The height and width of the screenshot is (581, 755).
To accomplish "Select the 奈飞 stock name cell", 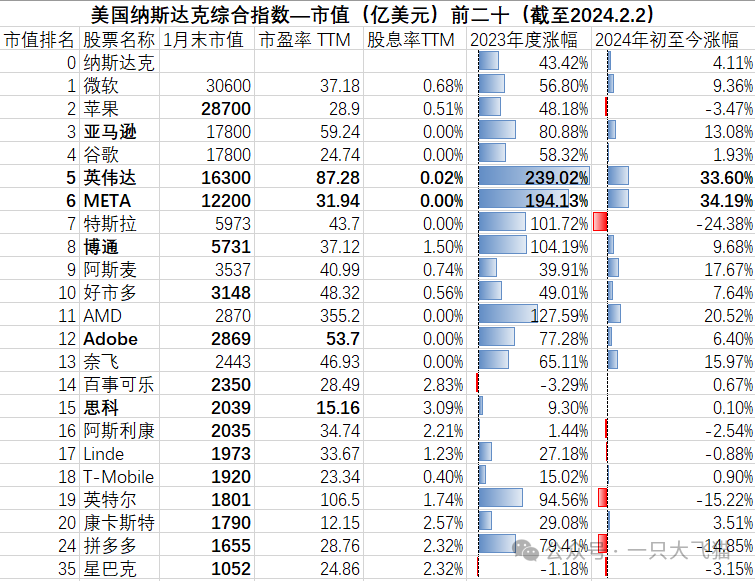I will (x=101, y=362).
